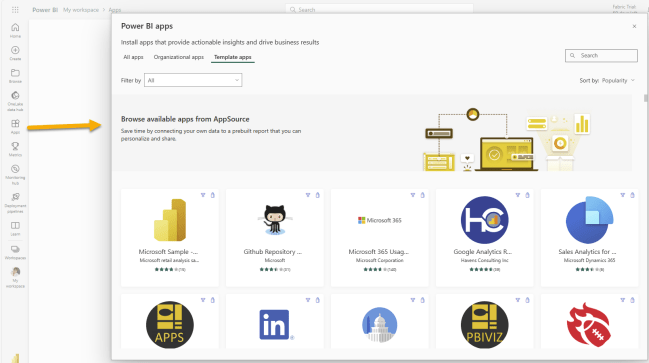The height and width of the screenshot is (363, 649).
Task: Open Workspaces in the sidebar
Action: point(15,252)
